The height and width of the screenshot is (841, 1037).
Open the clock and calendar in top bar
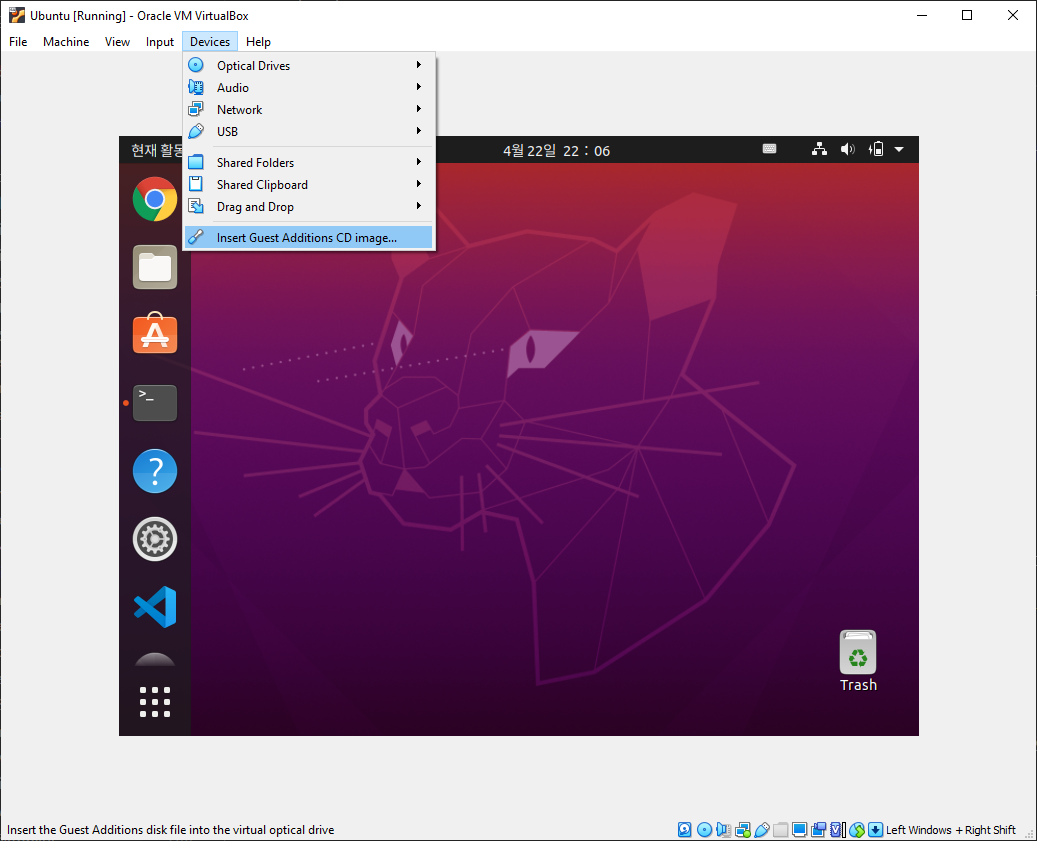[556, 151]
